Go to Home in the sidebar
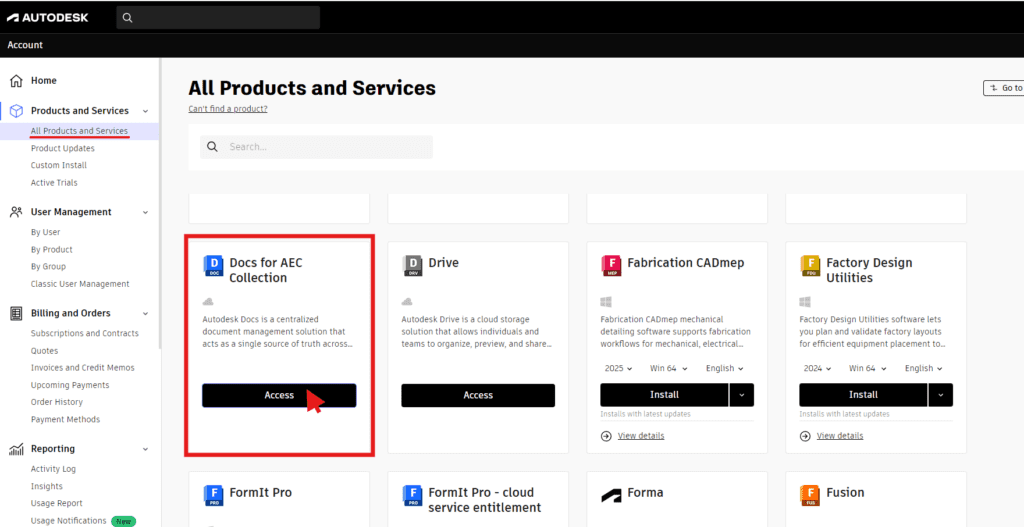The height and width of the screenshot is (527, 1024). 44,81
